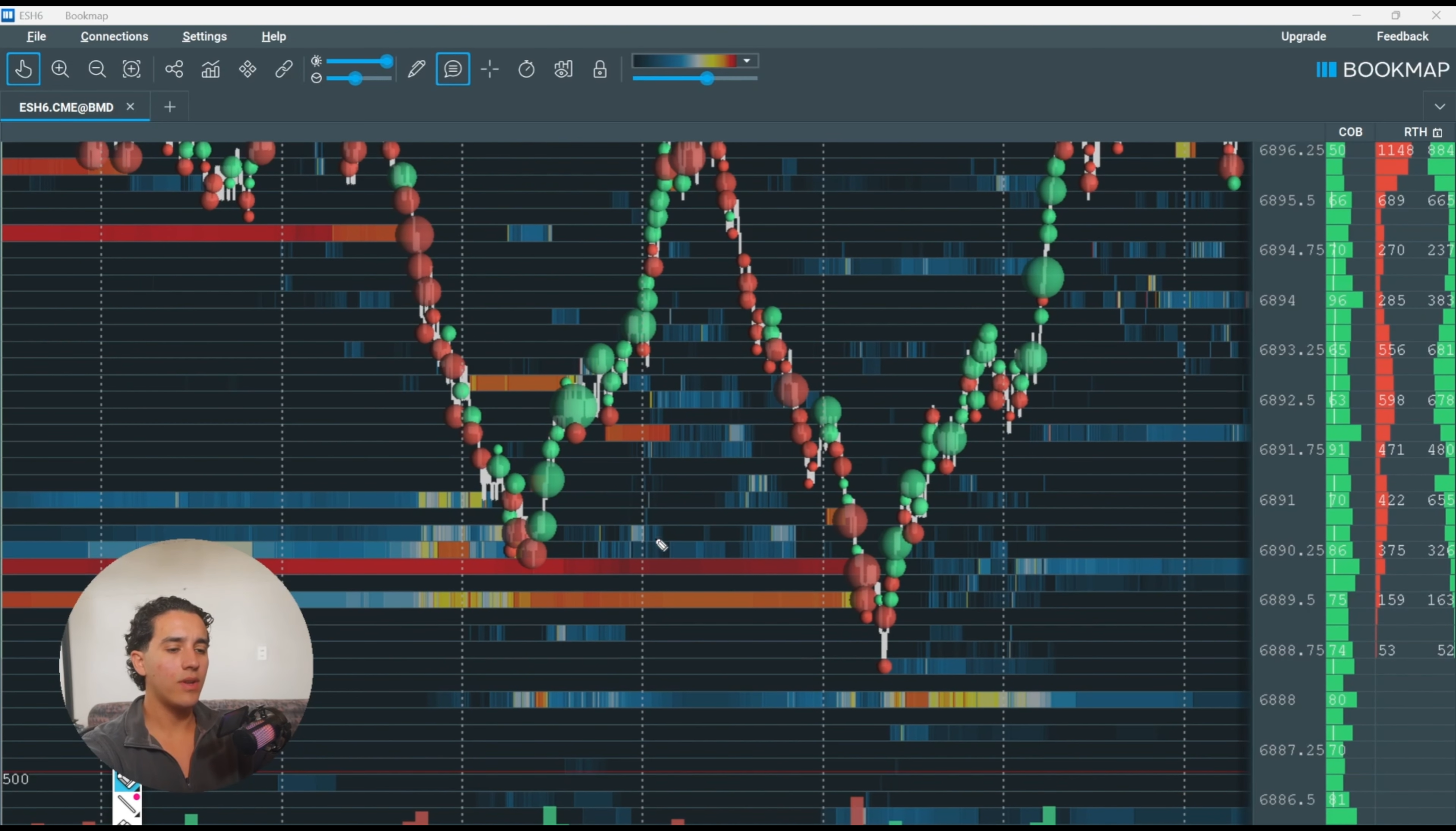Click the lock icon in the toolbar
Viewport: 1456px width, 831px height.
600,68
